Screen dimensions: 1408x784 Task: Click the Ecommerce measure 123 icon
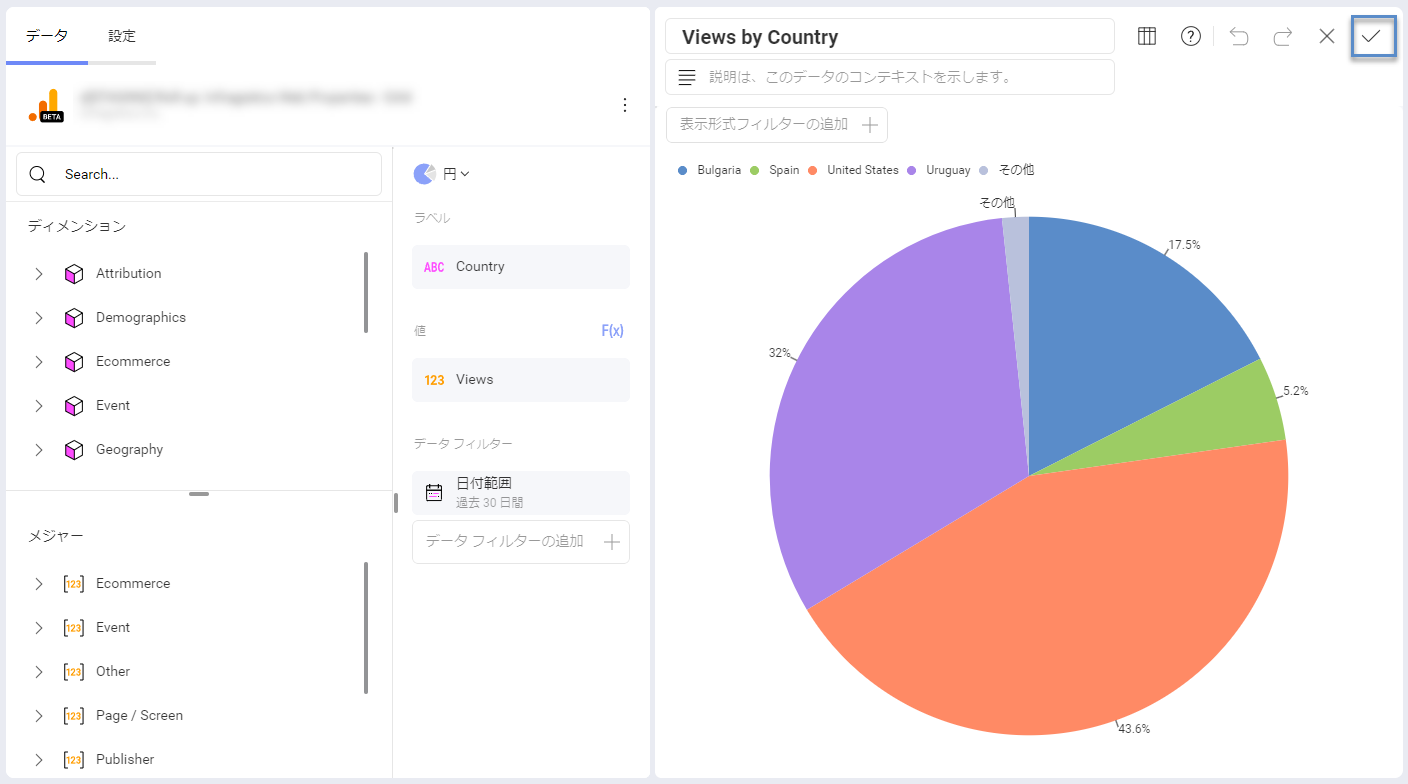pos(74,584)
